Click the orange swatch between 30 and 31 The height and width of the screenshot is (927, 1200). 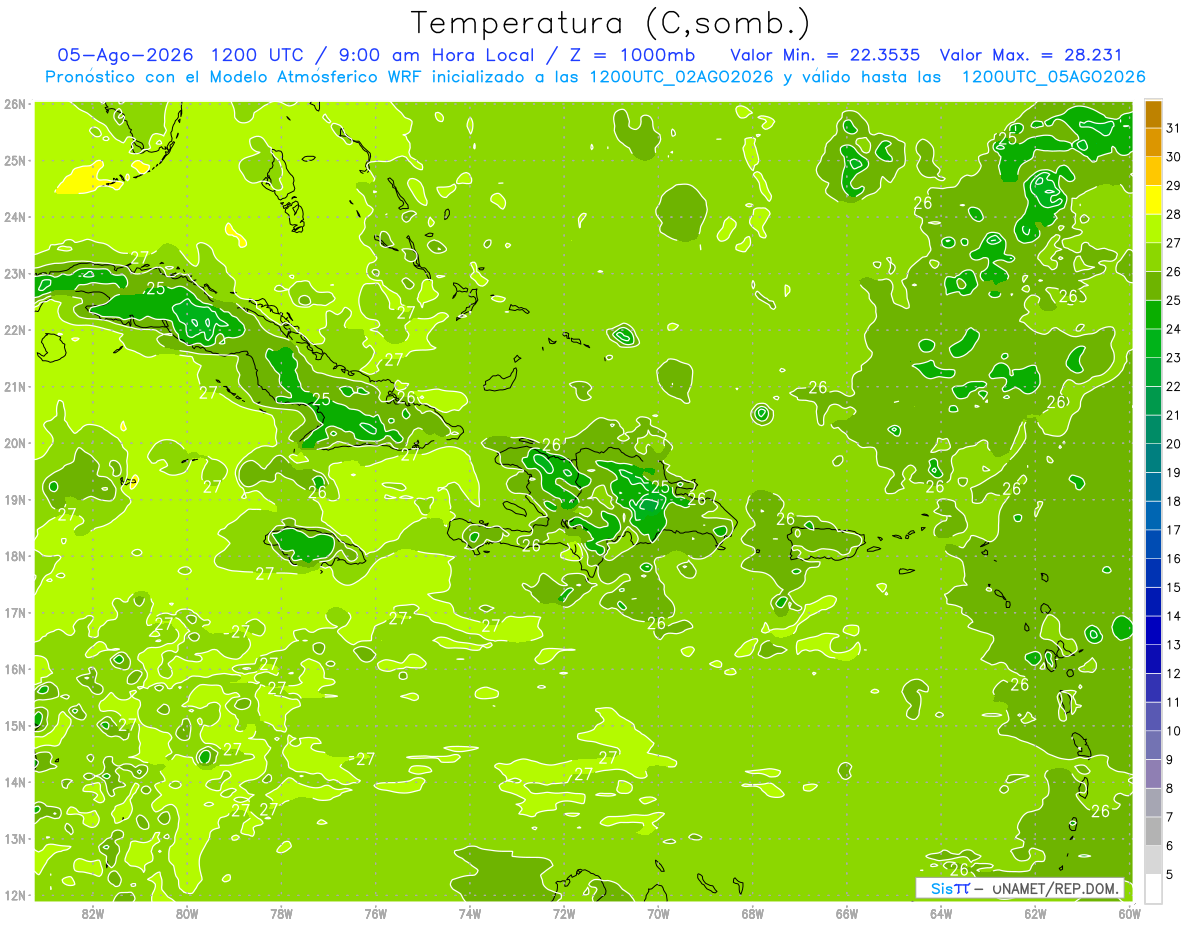tap(1153, 143)
